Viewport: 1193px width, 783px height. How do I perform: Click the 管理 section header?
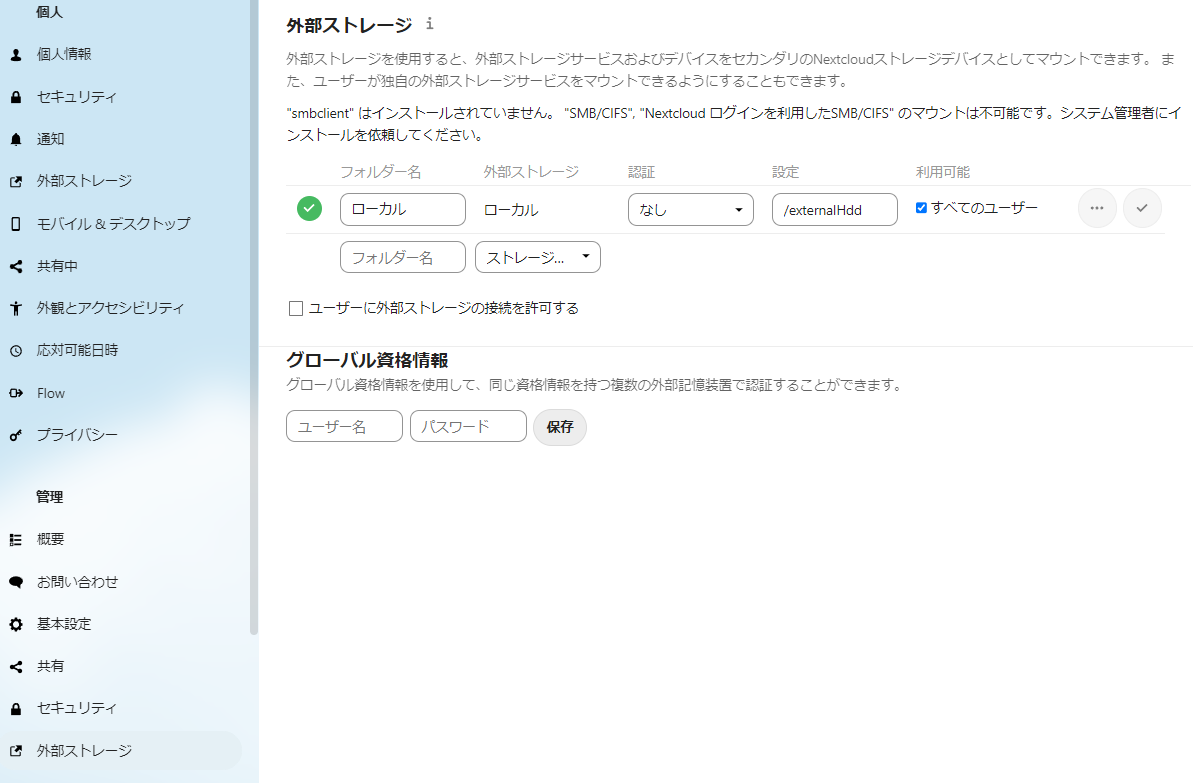(49, 497)
